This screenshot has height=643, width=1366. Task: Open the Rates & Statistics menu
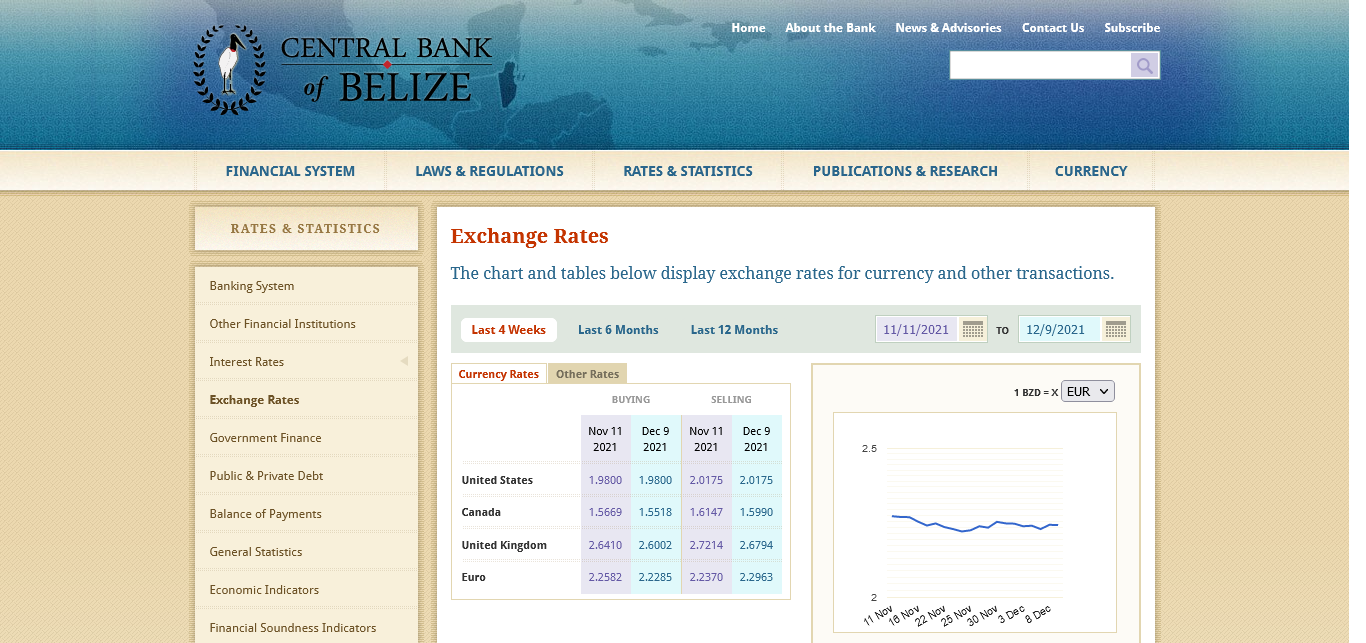(x=687, y=171)
